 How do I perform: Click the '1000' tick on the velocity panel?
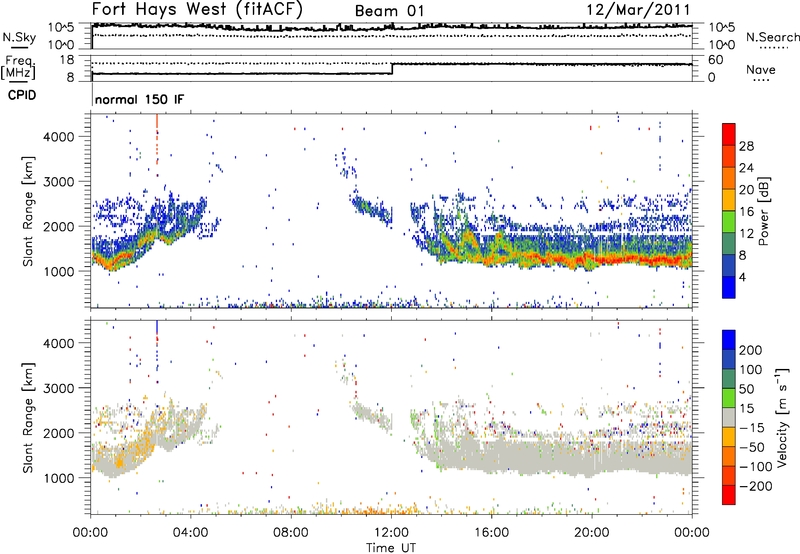pos(58,478)
